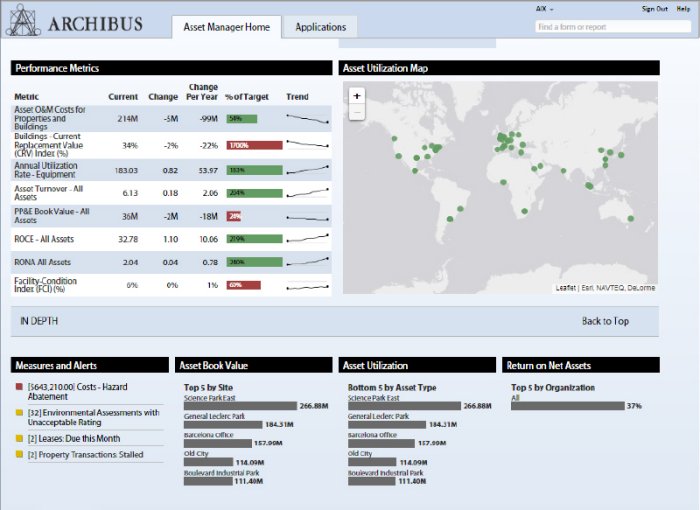Select the Asset Manager Home tab

tap(226, 27)
